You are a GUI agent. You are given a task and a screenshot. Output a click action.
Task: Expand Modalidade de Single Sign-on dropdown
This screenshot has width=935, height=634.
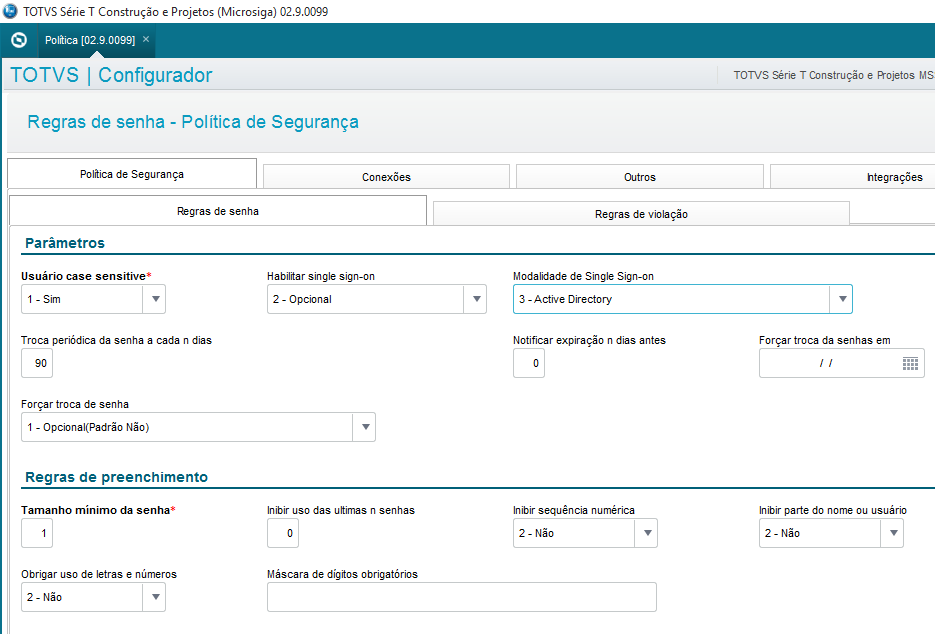pyautogui.click(x=842, y=299)
